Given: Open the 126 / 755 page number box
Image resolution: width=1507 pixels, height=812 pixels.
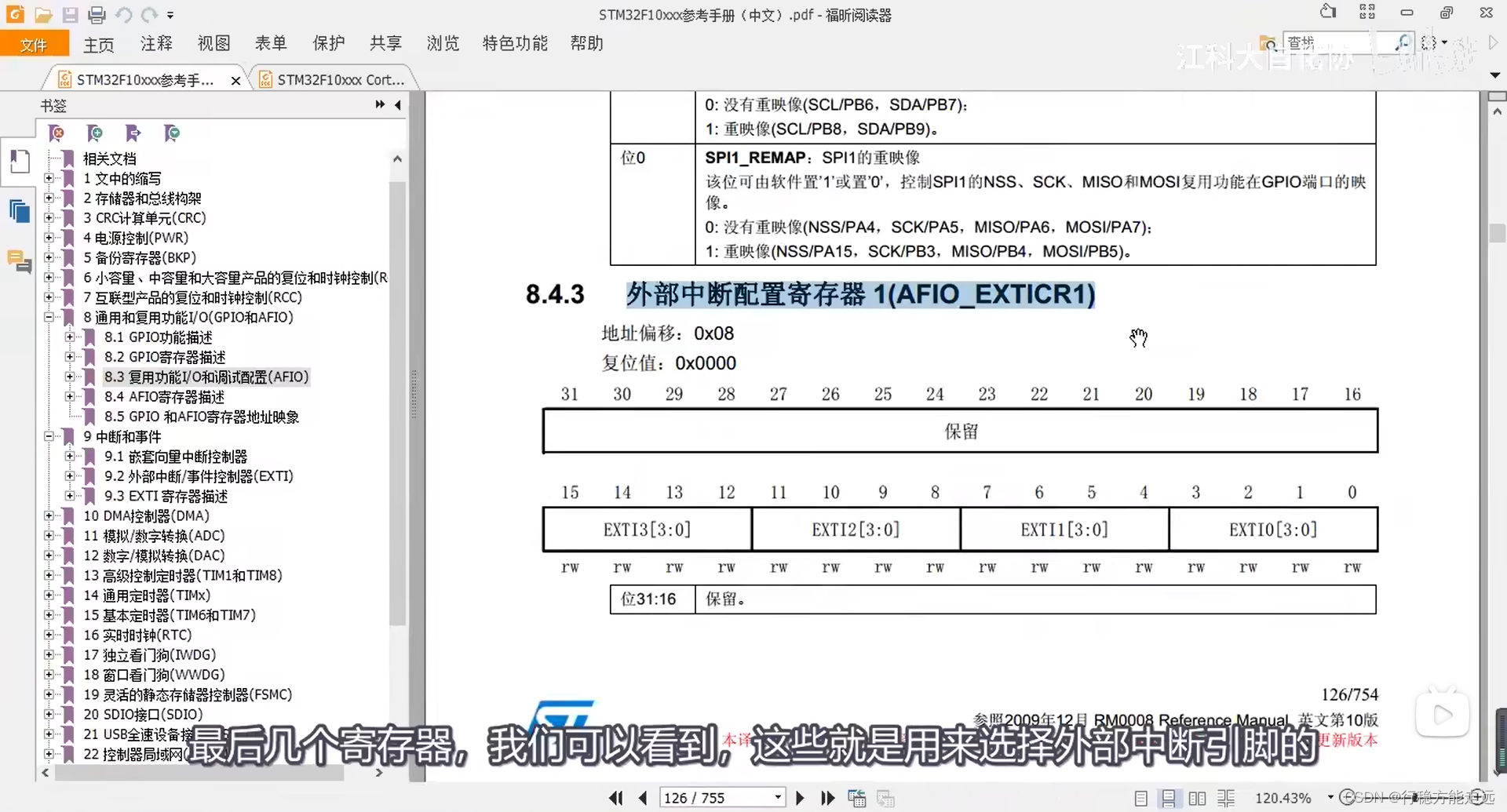Looking at the screenshot, I should 721,798.
